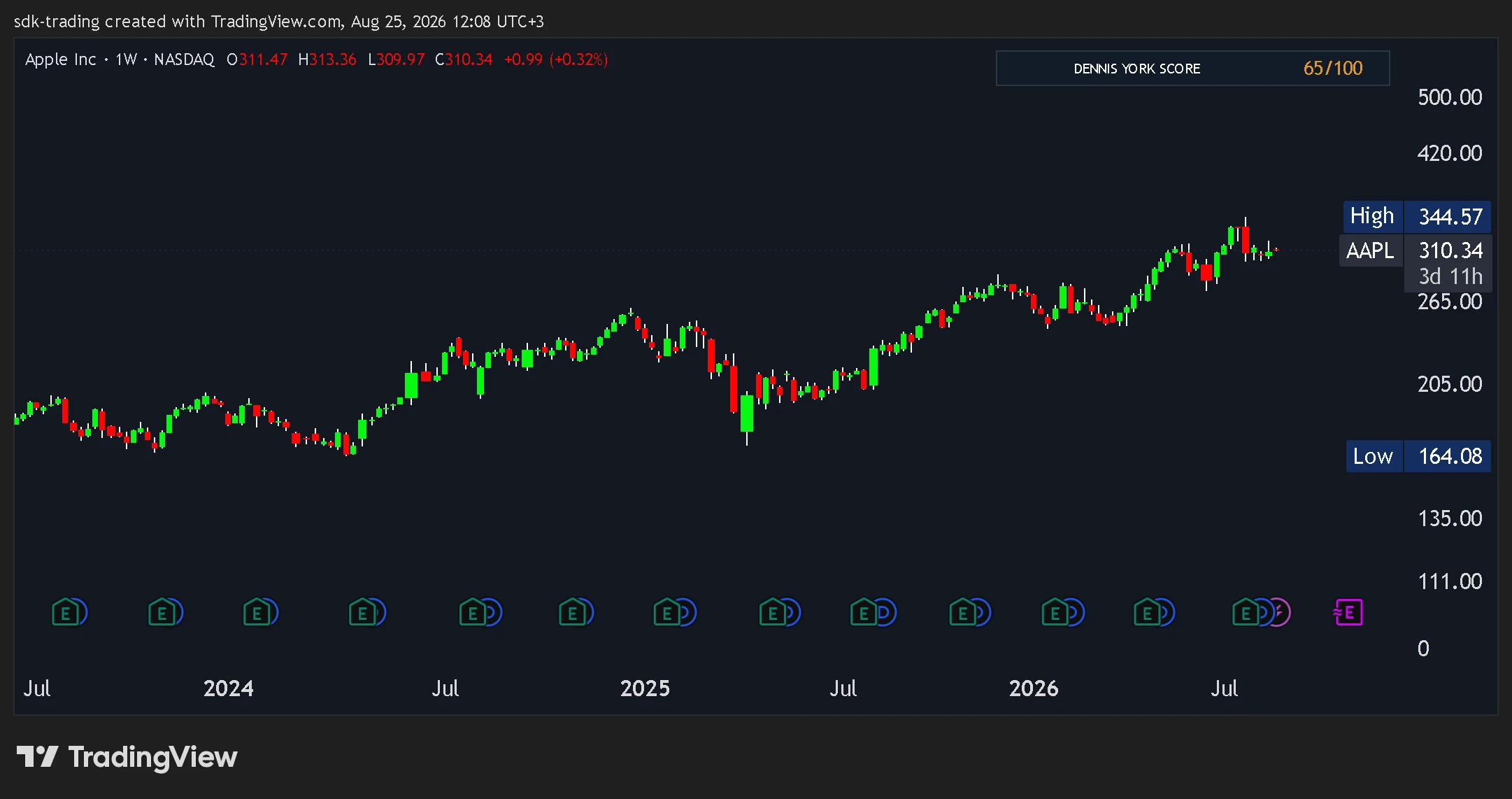Screen dimensions: 1512x799
Task: Click the 205.00 price axis label
Action: [1450, 383]
